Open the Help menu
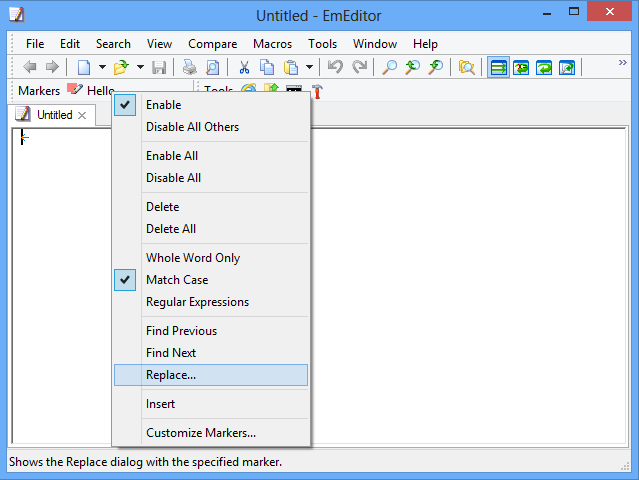Image resolution: width=639 pixels, height=480 pixels. [425, 44]
